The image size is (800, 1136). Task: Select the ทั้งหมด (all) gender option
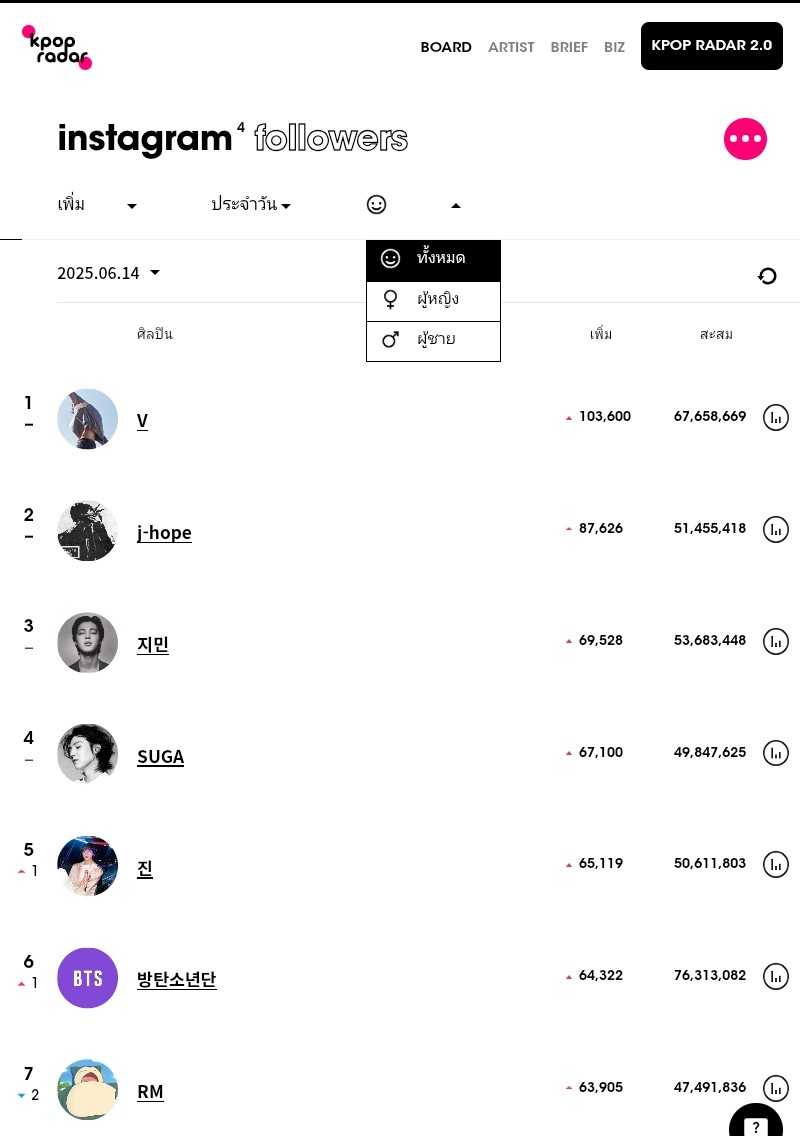(x=433, y=259)
